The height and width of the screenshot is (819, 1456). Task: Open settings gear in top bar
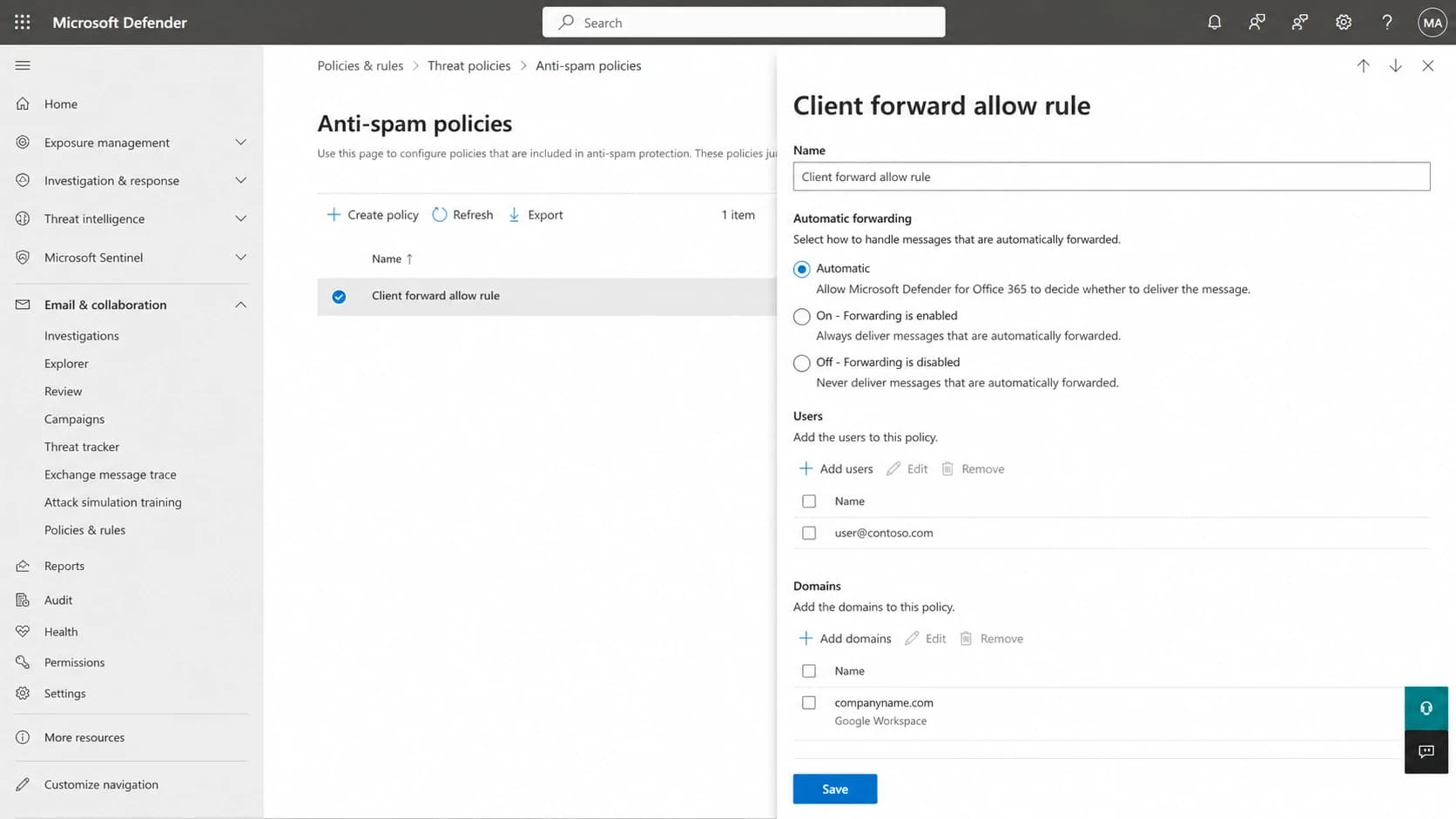(1344, 23)
